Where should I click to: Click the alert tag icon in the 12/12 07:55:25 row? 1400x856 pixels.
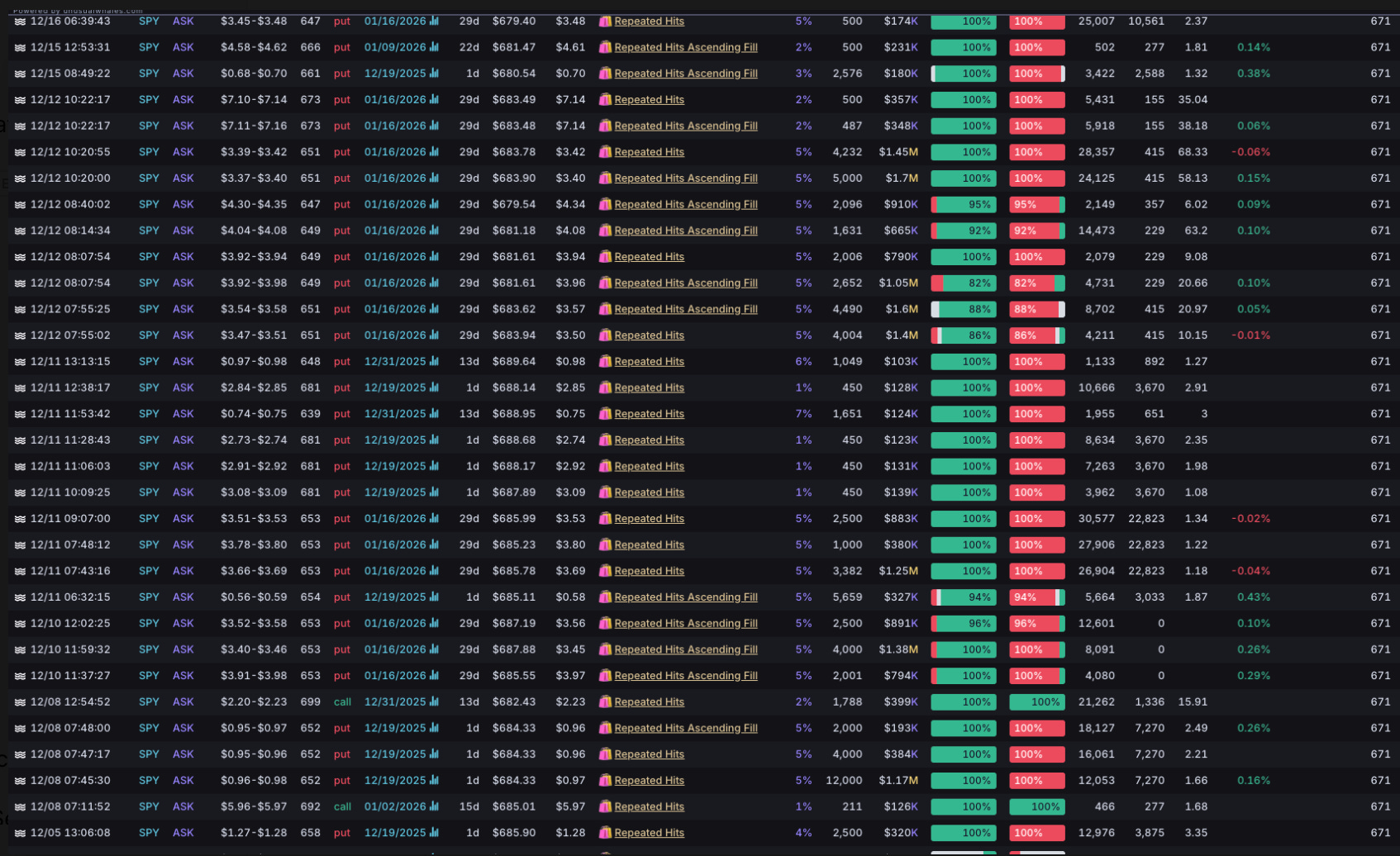tap(605, 309)
